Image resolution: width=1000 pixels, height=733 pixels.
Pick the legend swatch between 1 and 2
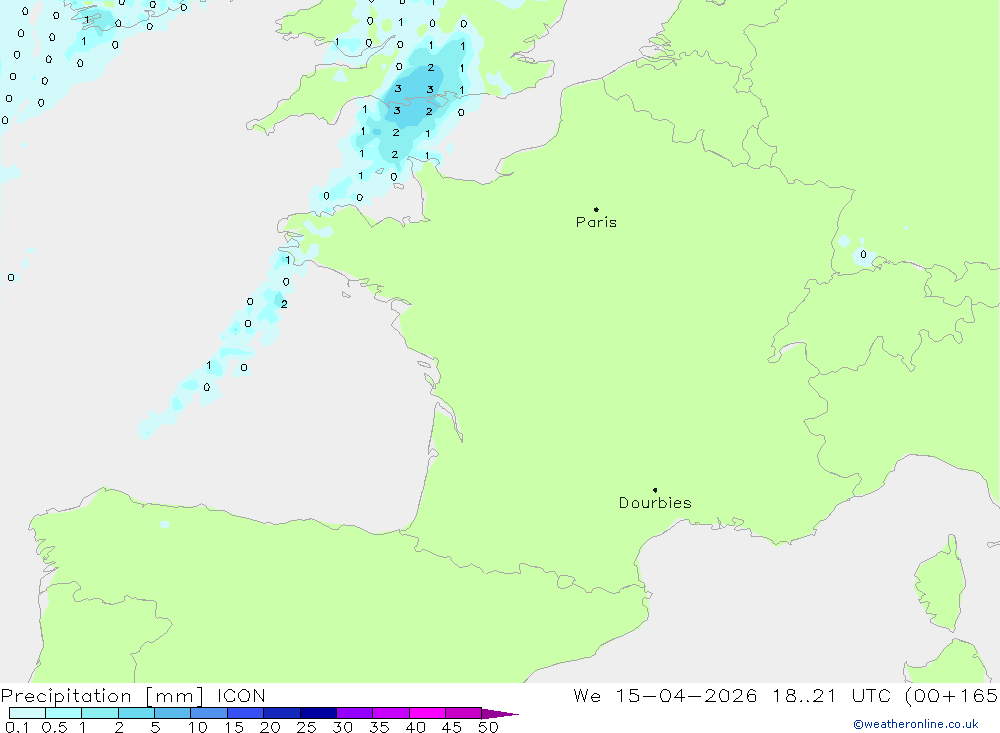pyautogui.click(x=100, y=713)
